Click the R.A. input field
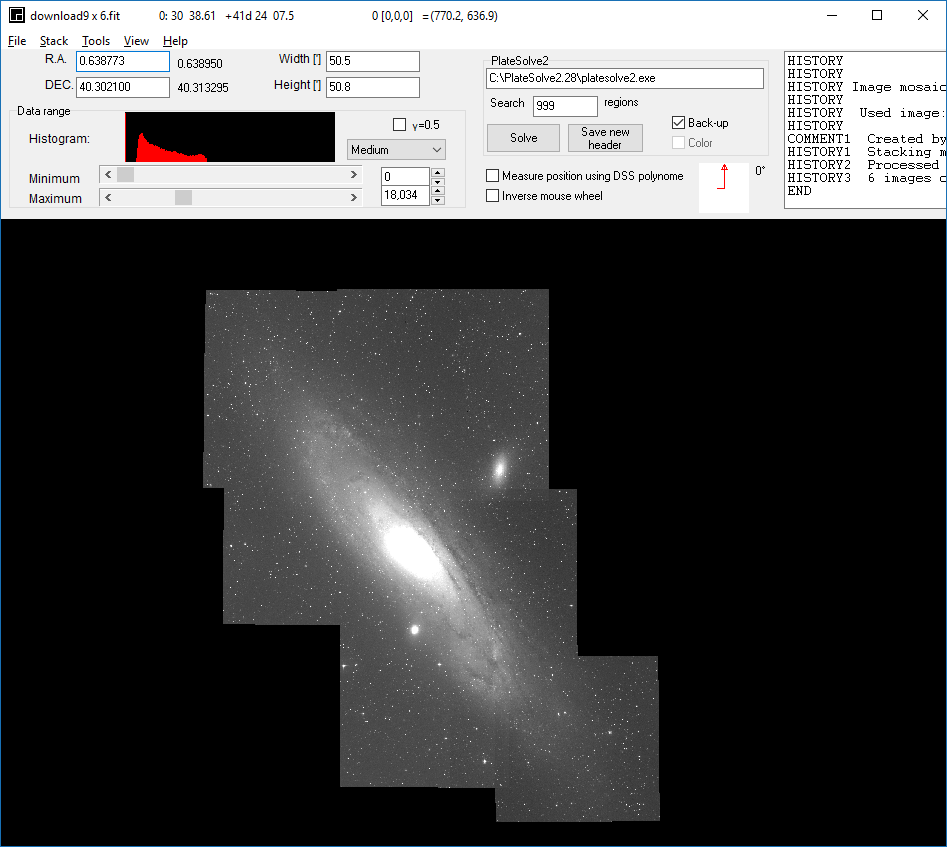This screenshot has width=947, height=847. click(x=122, y=61)
